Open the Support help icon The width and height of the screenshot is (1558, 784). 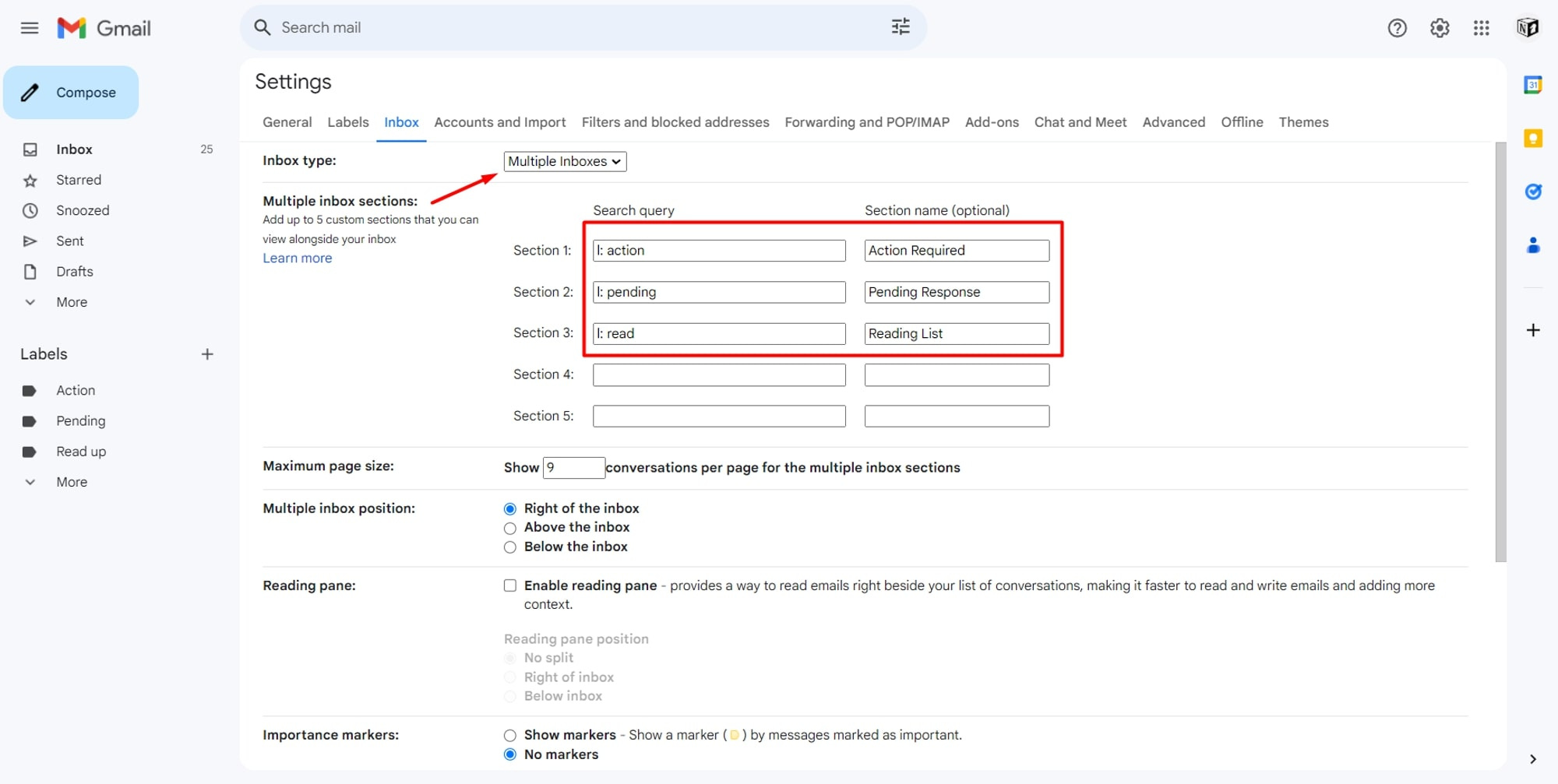pyautogui.click(x=1397, y=28)
